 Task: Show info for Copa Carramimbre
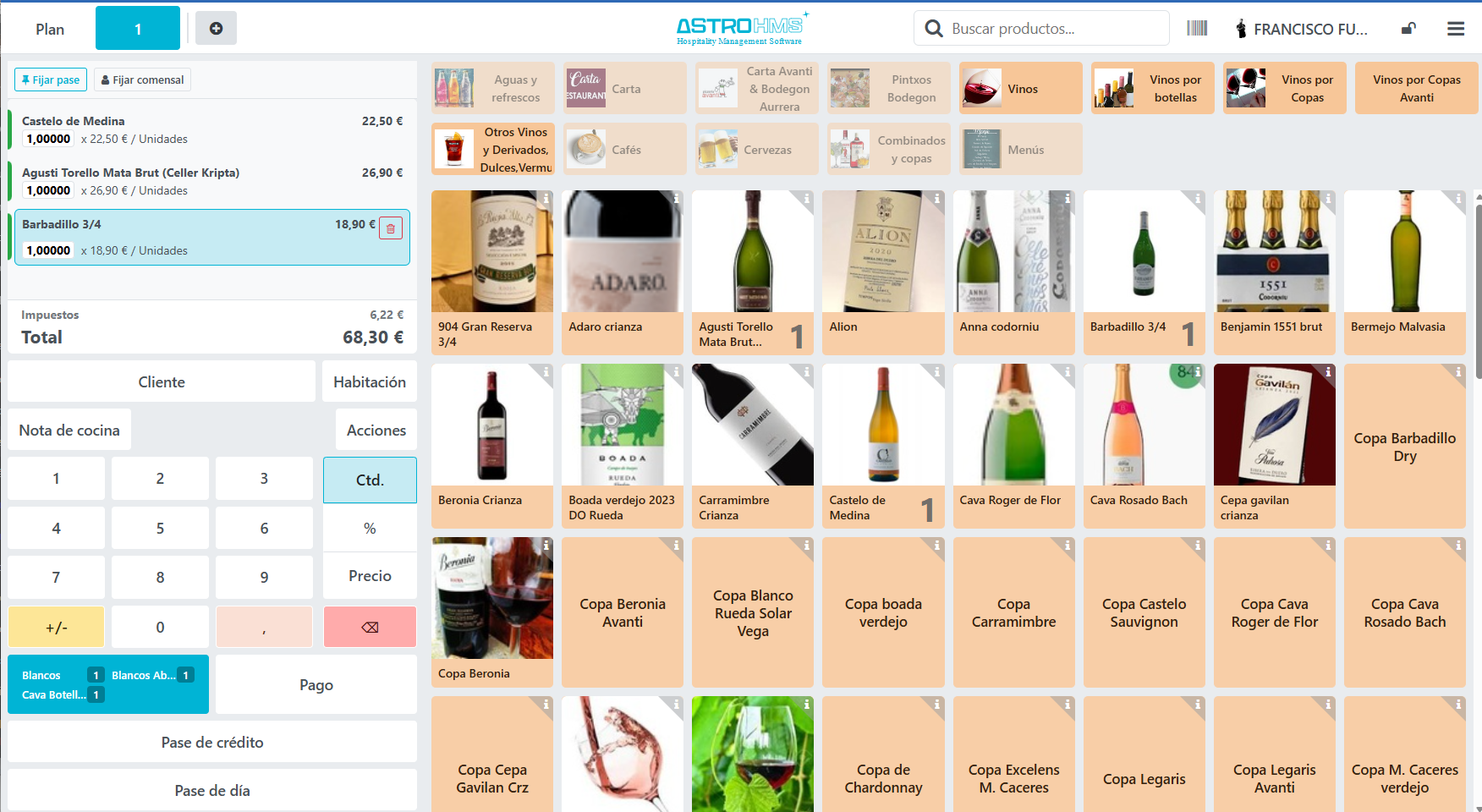click(1068, 546)
